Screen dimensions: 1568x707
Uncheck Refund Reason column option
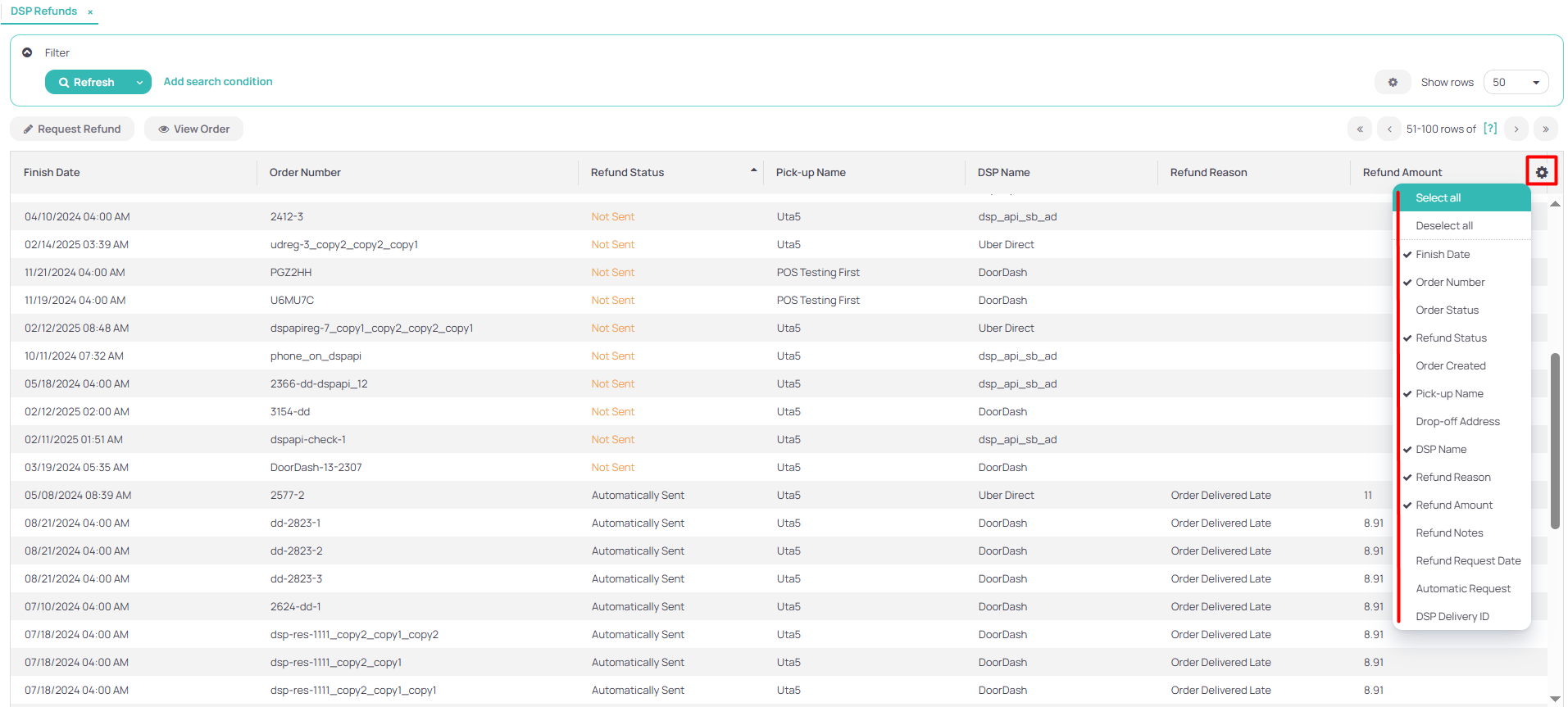1463,477
